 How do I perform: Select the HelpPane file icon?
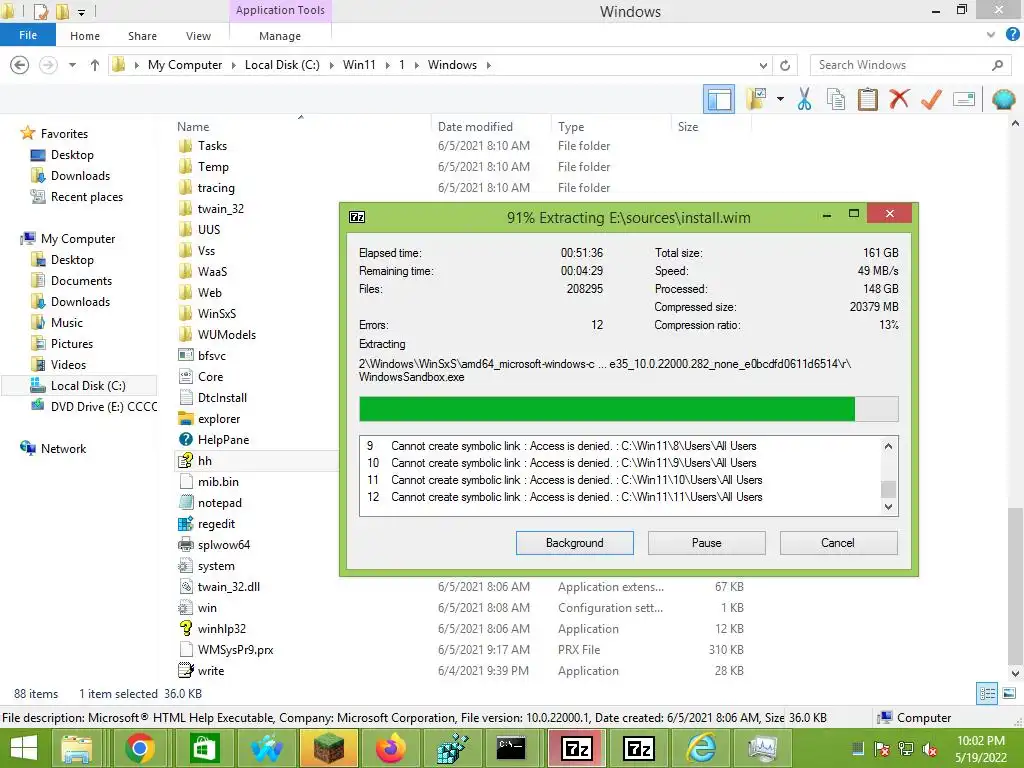coord(186,440)
